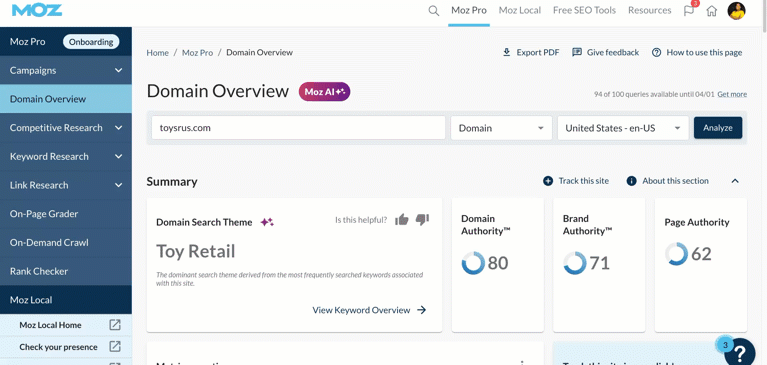The height and width of the screenshot is (365, 767).
Task: Collapse the Summary section chevron
Action: 735,181
